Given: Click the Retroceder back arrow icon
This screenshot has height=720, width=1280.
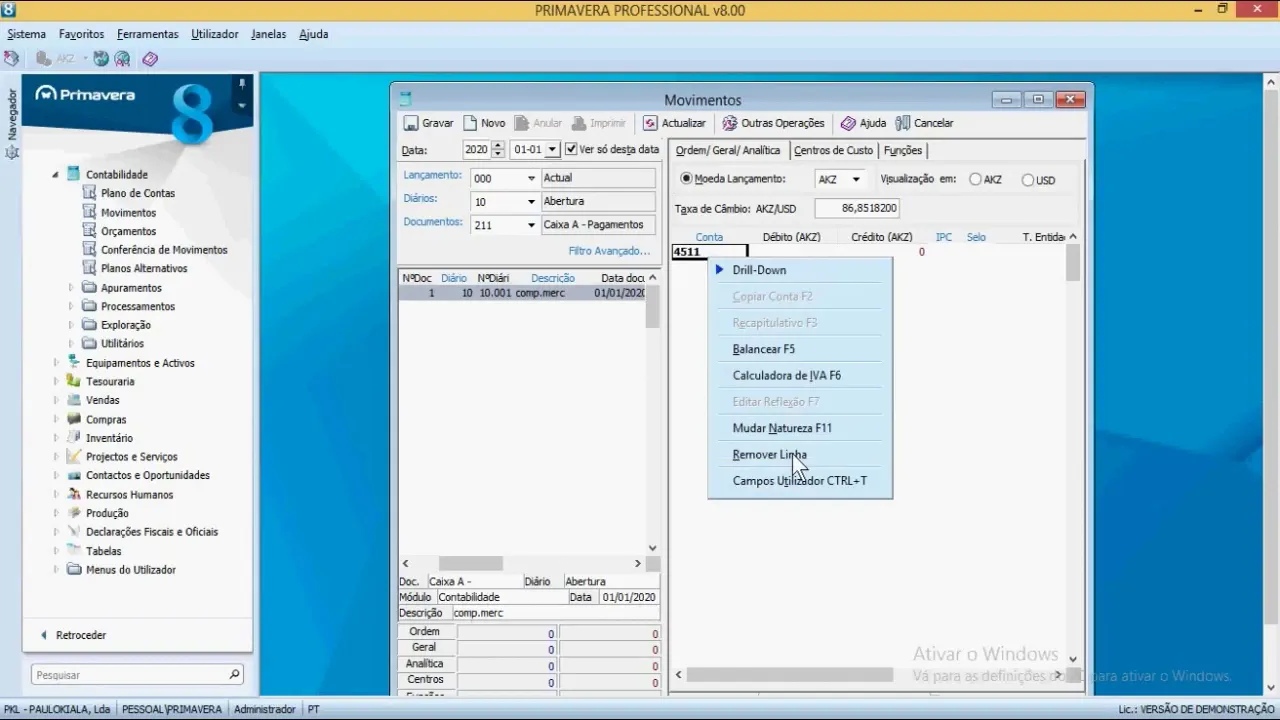Looking at the screenshot, I should (44, 635).
